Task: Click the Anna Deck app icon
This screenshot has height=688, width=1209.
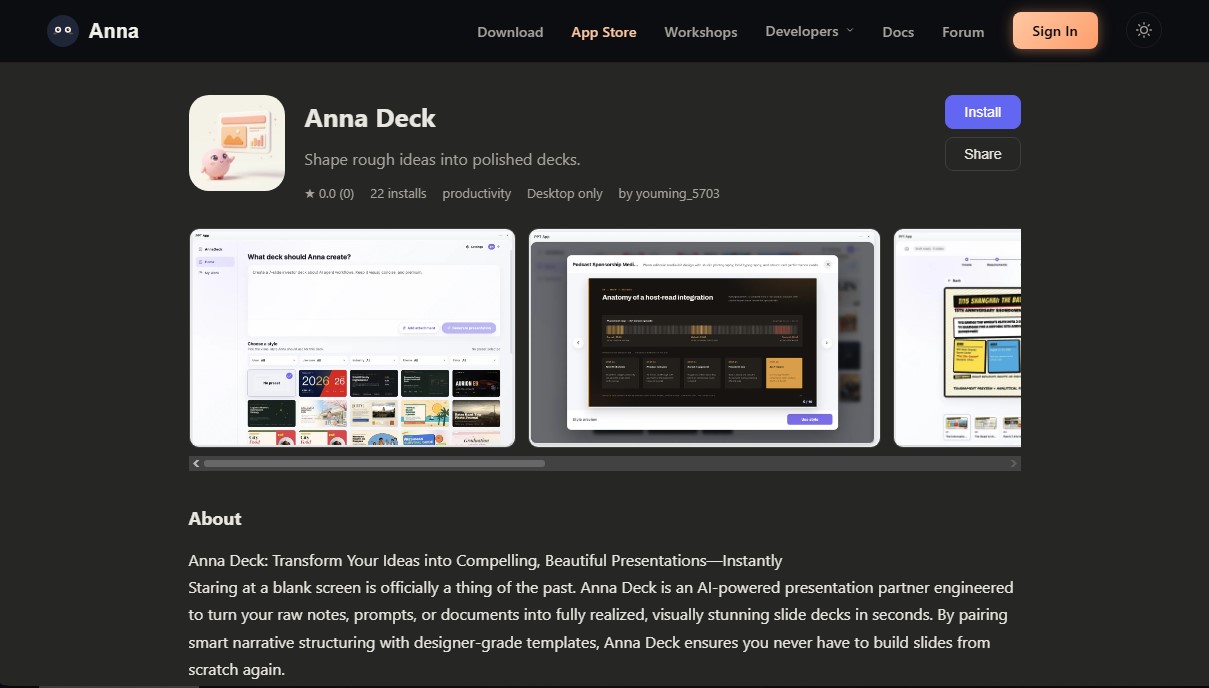Action: (237, 143)
